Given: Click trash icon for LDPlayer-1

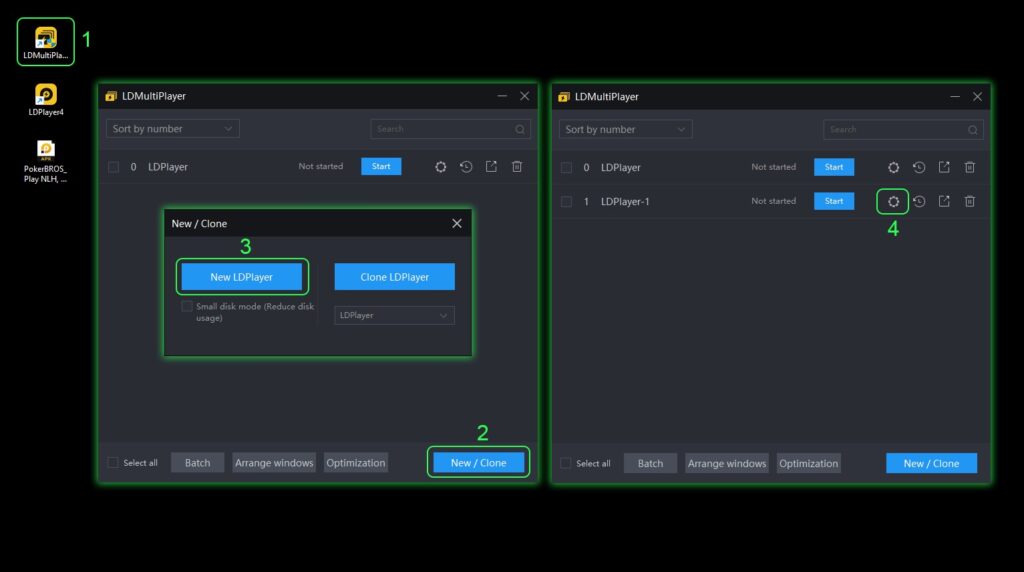Looking at the screenshot, I should 970,201.
